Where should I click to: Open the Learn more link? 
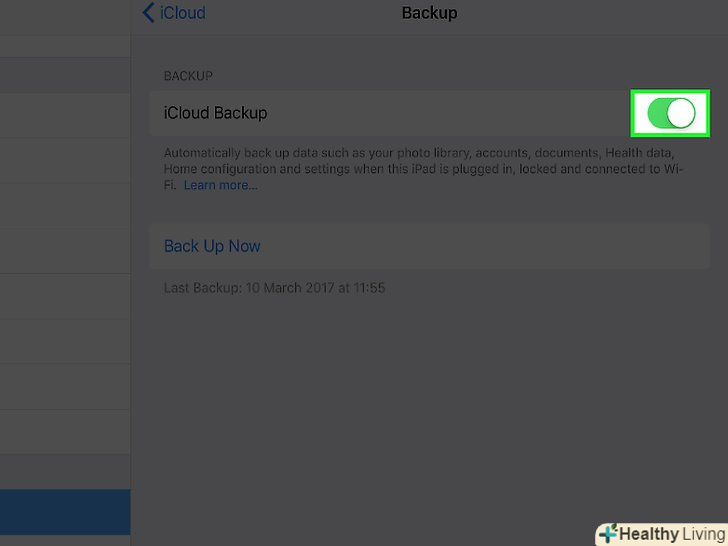(220, 185)
